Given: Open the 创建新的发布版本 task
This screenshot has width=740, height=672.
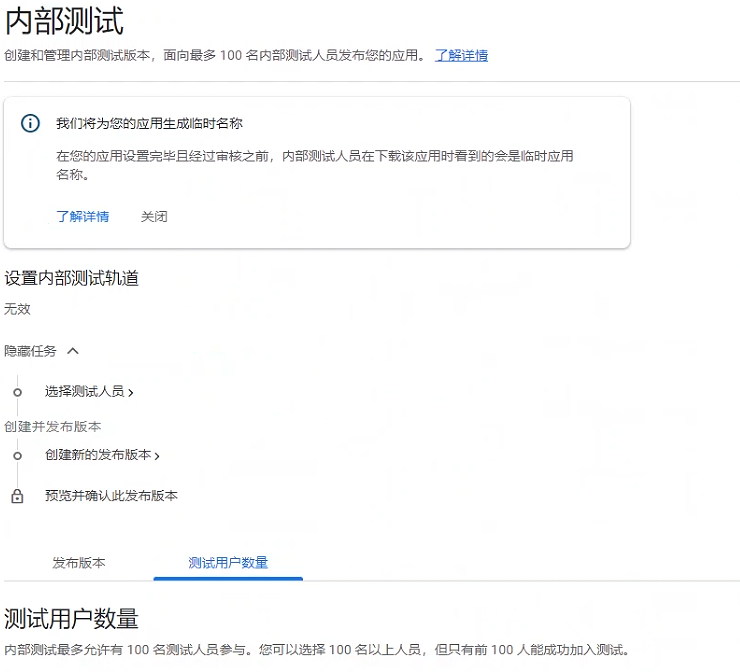Looking at the screenshot, I should tap(102, 455).
